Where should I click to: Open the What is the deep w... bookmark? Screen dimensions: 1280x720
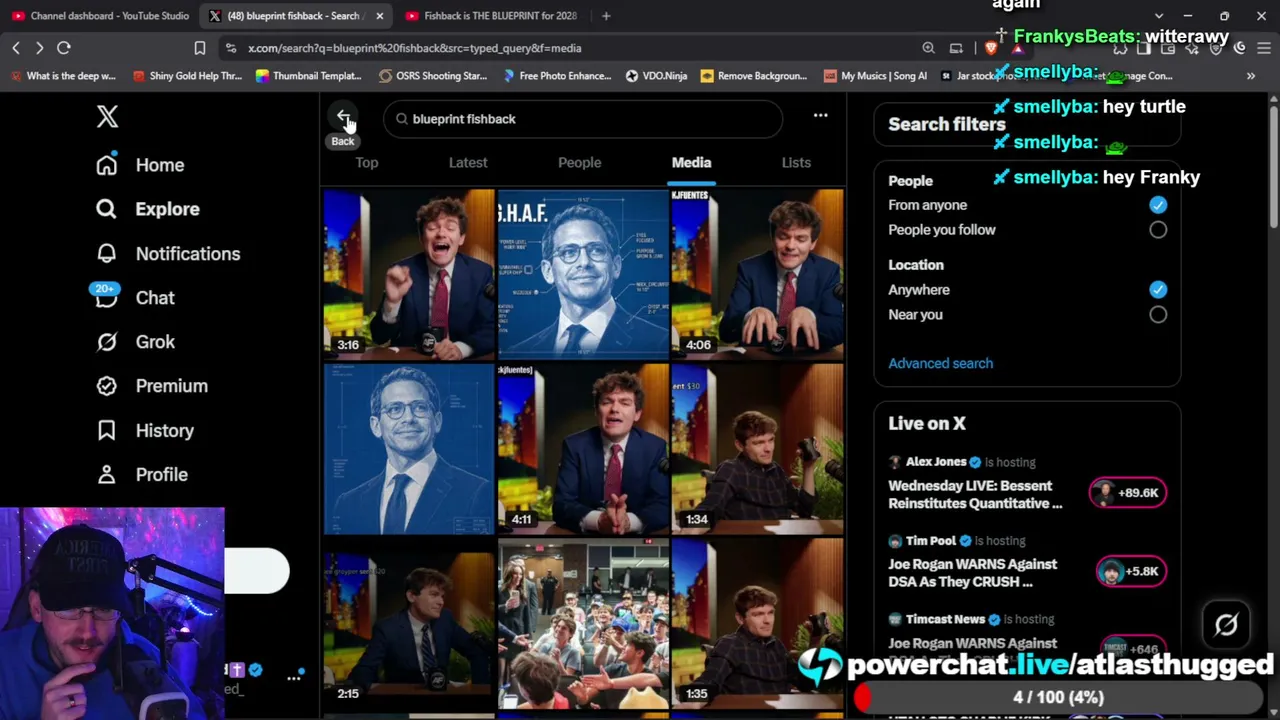(x=64, y=76)
